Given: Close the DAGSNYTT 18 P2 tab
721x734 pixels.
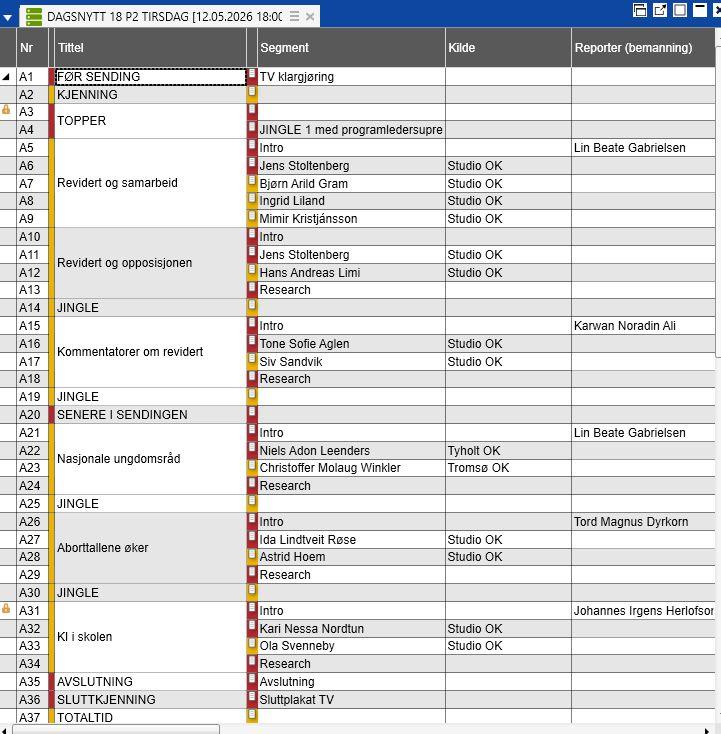Looking at the screenshot, I should pos(309,17).
